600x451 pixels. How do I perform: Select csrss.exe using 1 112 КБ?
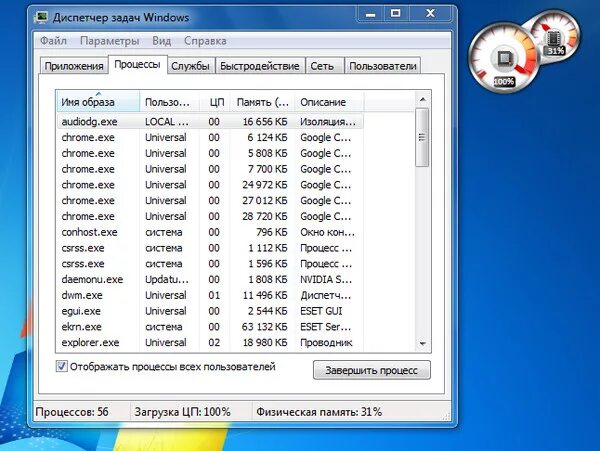(x=210, y=248)
